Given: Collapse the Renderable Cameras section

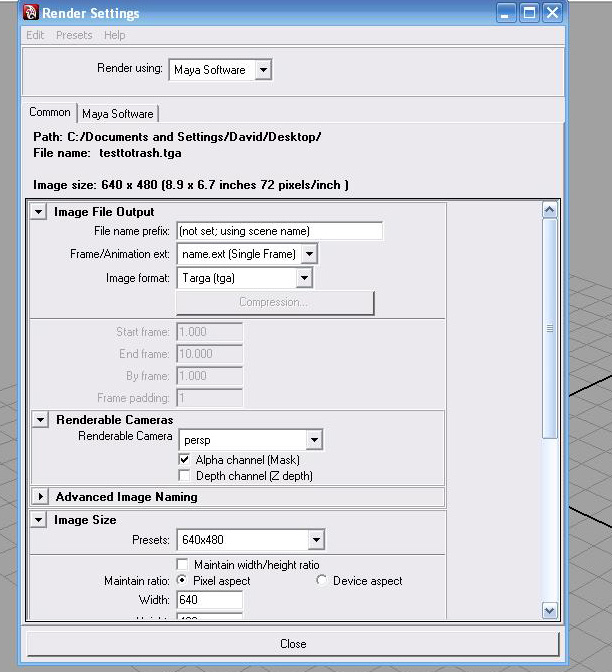Looking at the screenshot, I should (x=39, y=420).
